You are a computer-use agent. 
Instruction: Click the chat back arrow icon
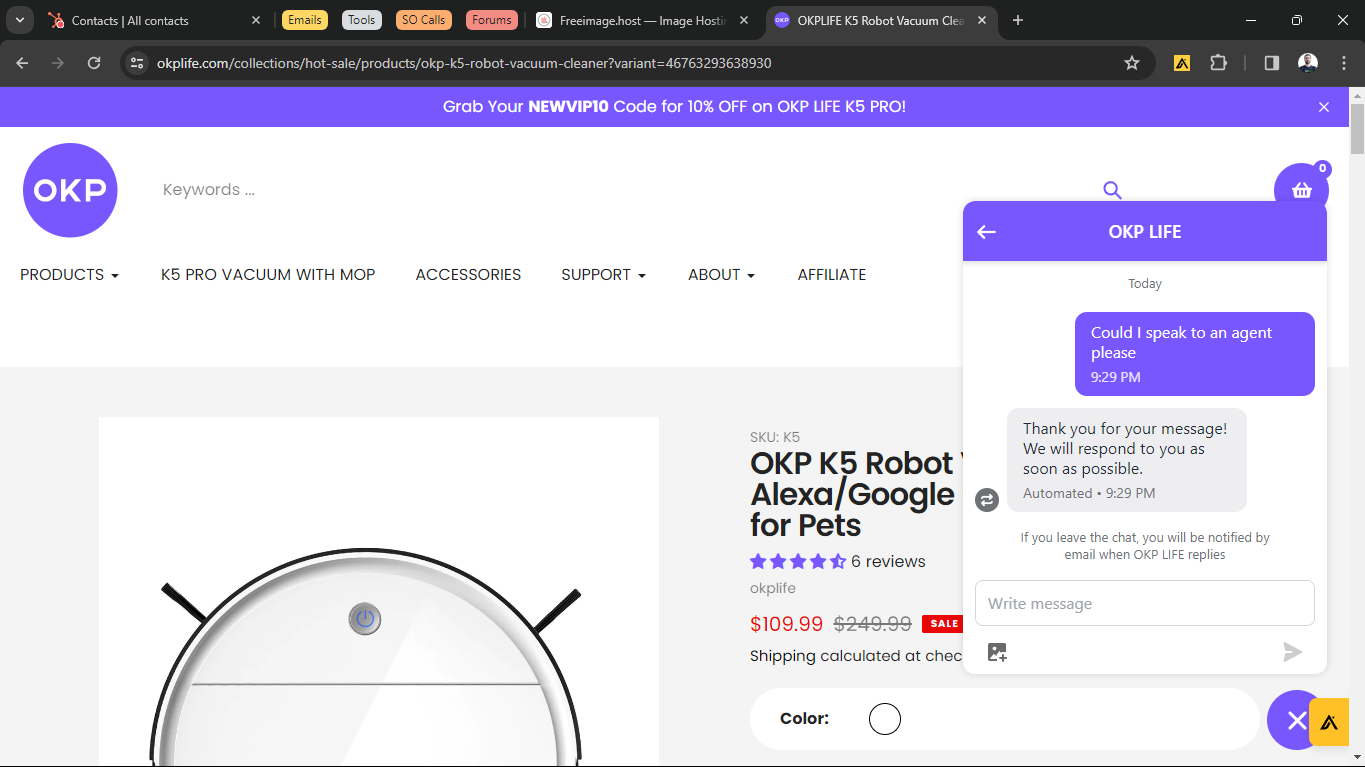point(986,232)
